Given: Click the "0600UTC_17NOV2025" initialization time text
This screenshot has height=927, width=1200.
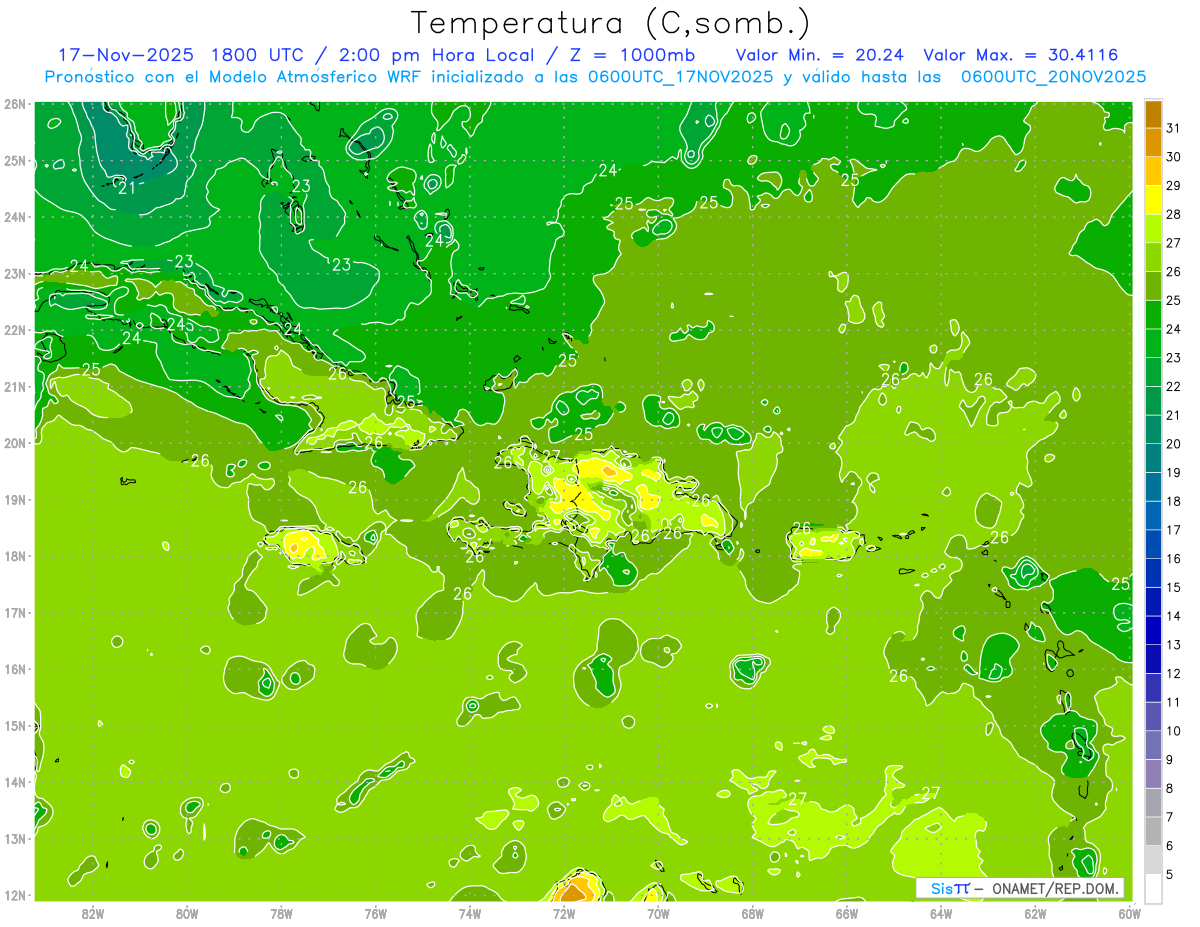Looking at the screenshot, I should coord(681,77).
